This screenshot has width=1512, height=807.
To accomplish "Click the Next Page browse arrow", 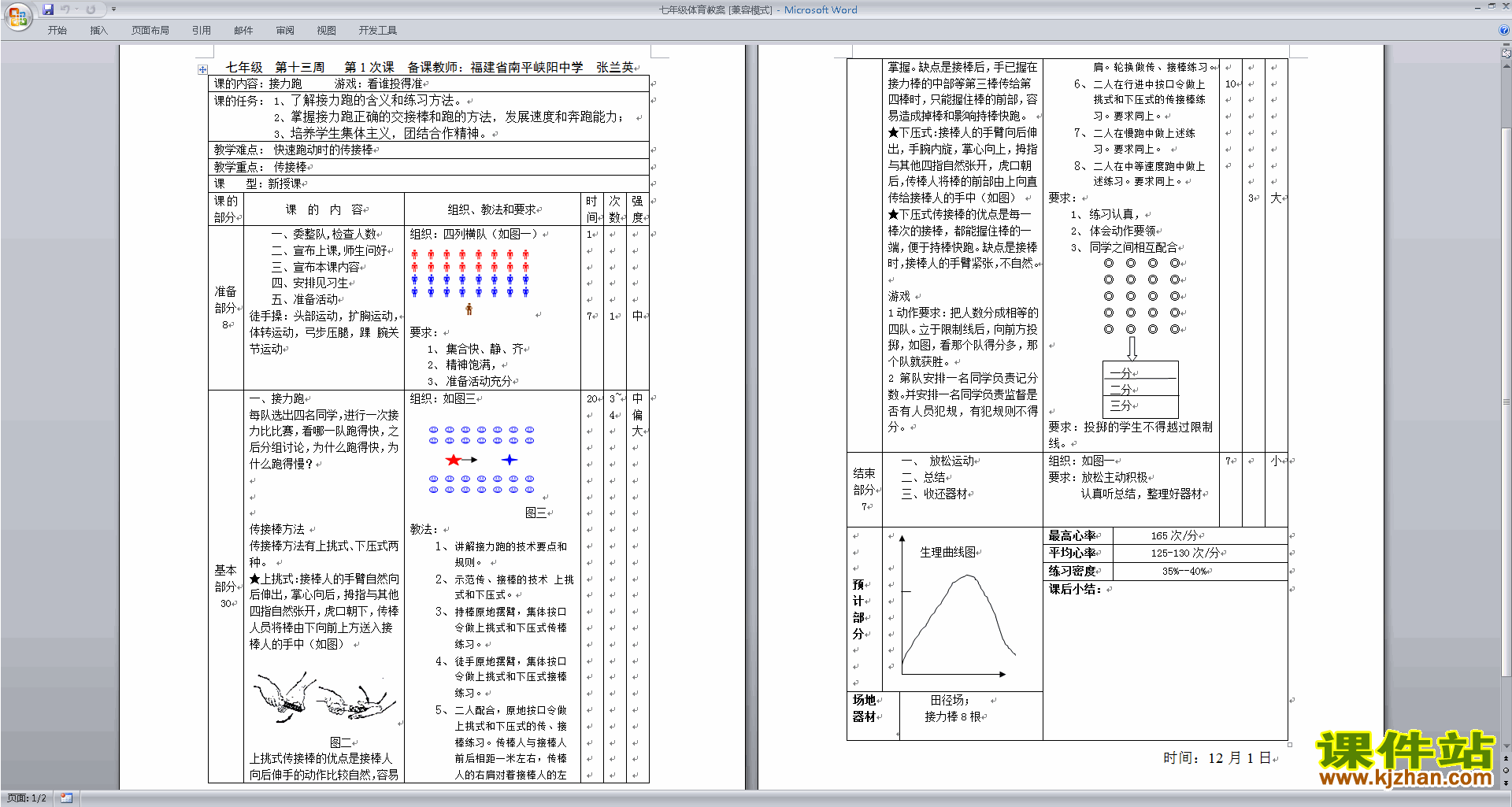I will coord(1506,783).
